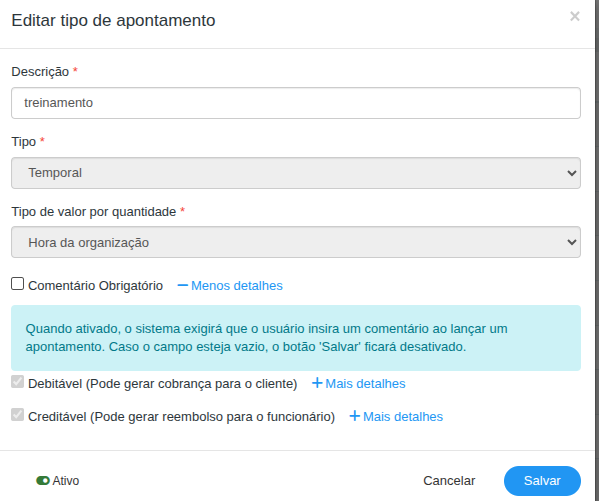
Task: Click the Cancelar button
Action: (449, 480)
